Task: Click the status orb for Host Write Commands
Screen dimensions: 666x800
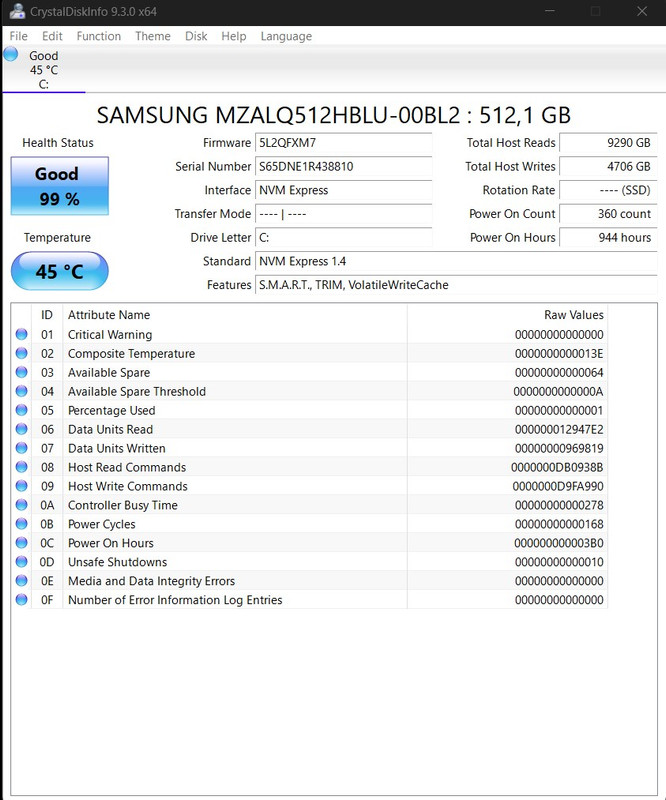Action: [x=21, y=486]
